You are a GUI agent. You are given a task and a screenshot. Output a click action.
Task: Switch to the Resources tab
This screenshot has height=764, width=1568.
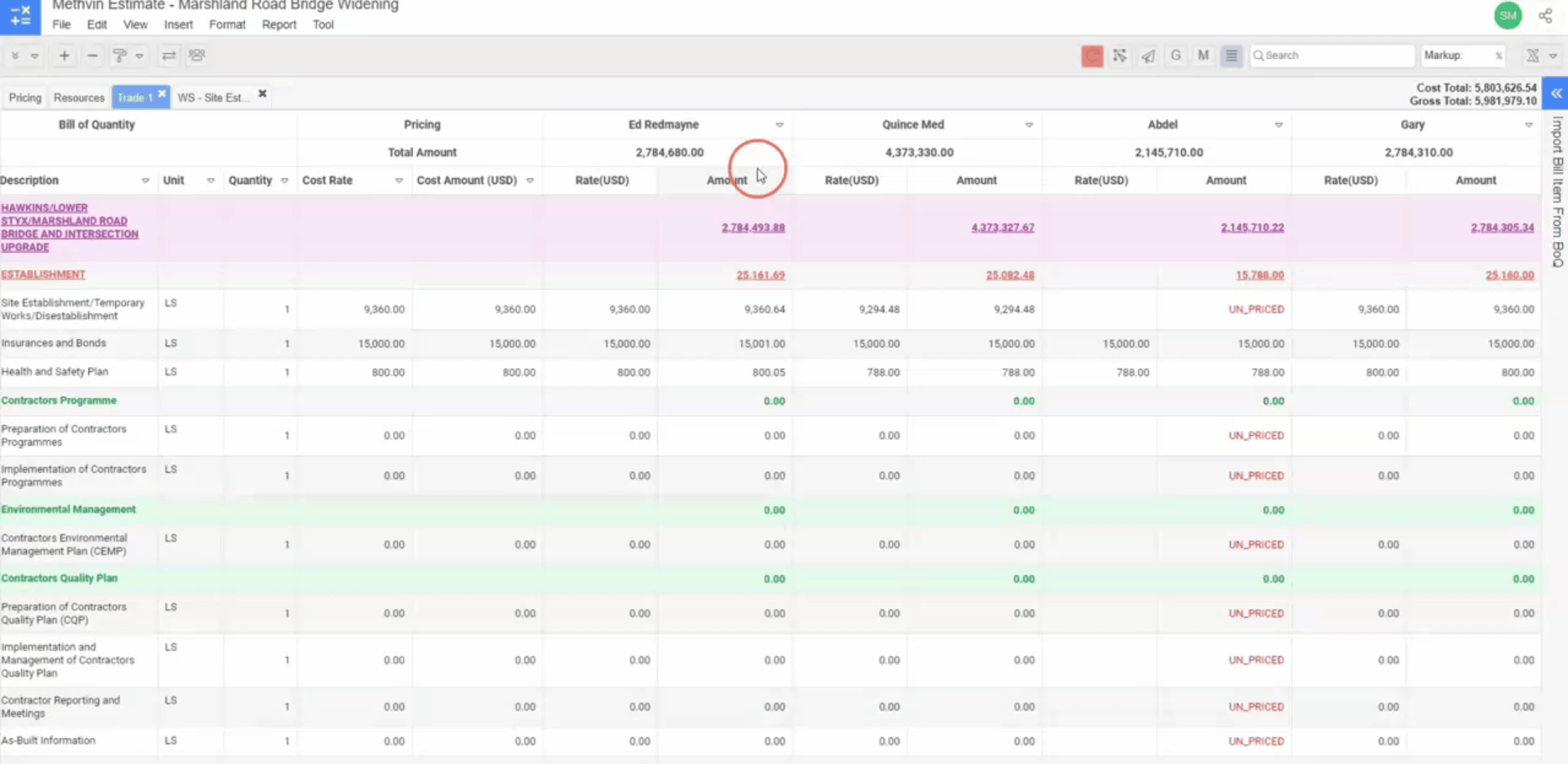point(79,98)
